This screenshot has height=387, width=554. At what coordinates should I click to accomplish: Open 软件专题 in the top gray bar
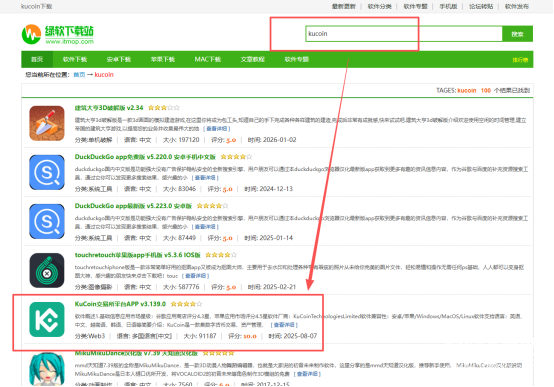[x=416, y=6]
